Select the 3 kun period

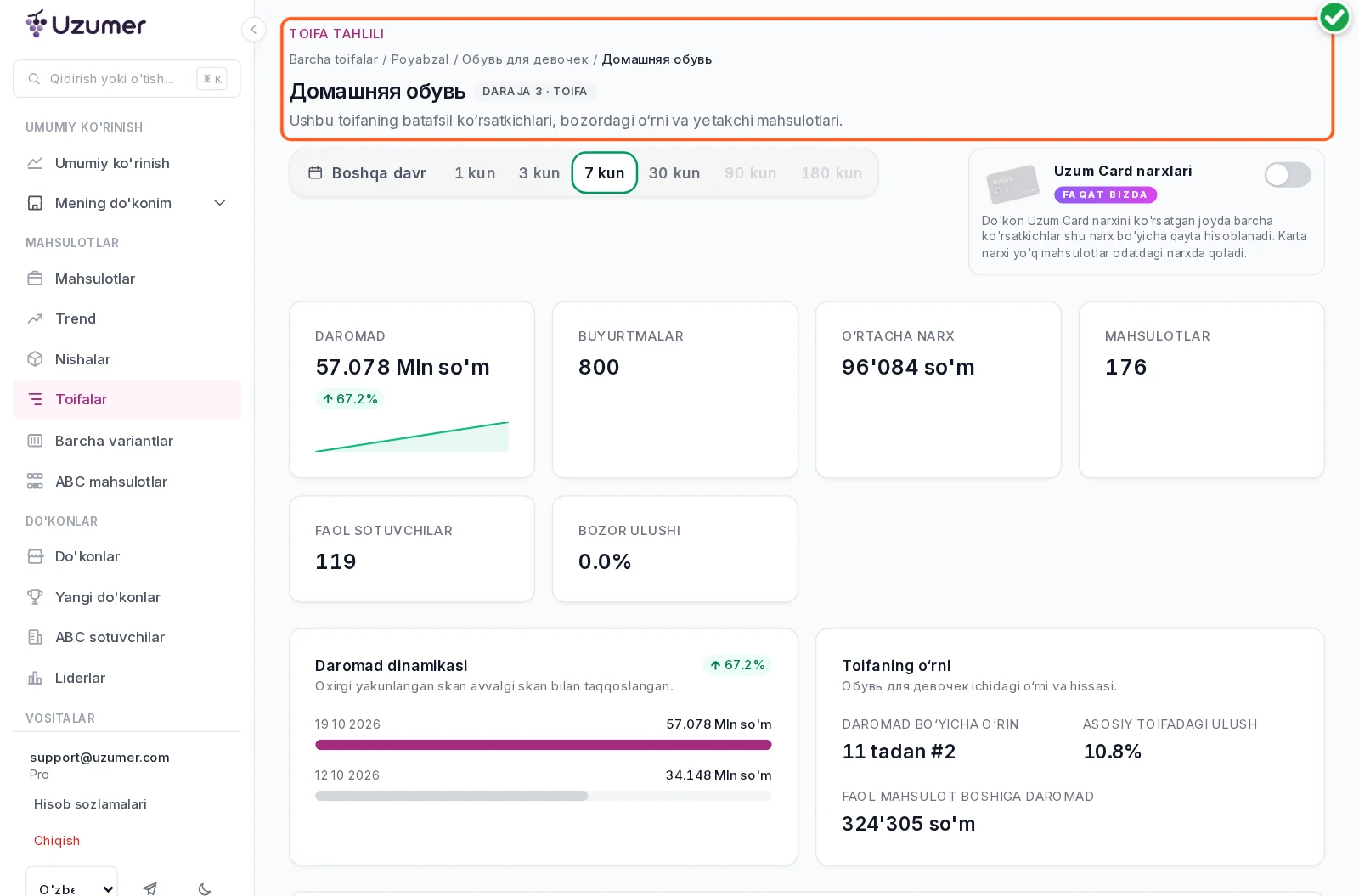coord(539,173)
